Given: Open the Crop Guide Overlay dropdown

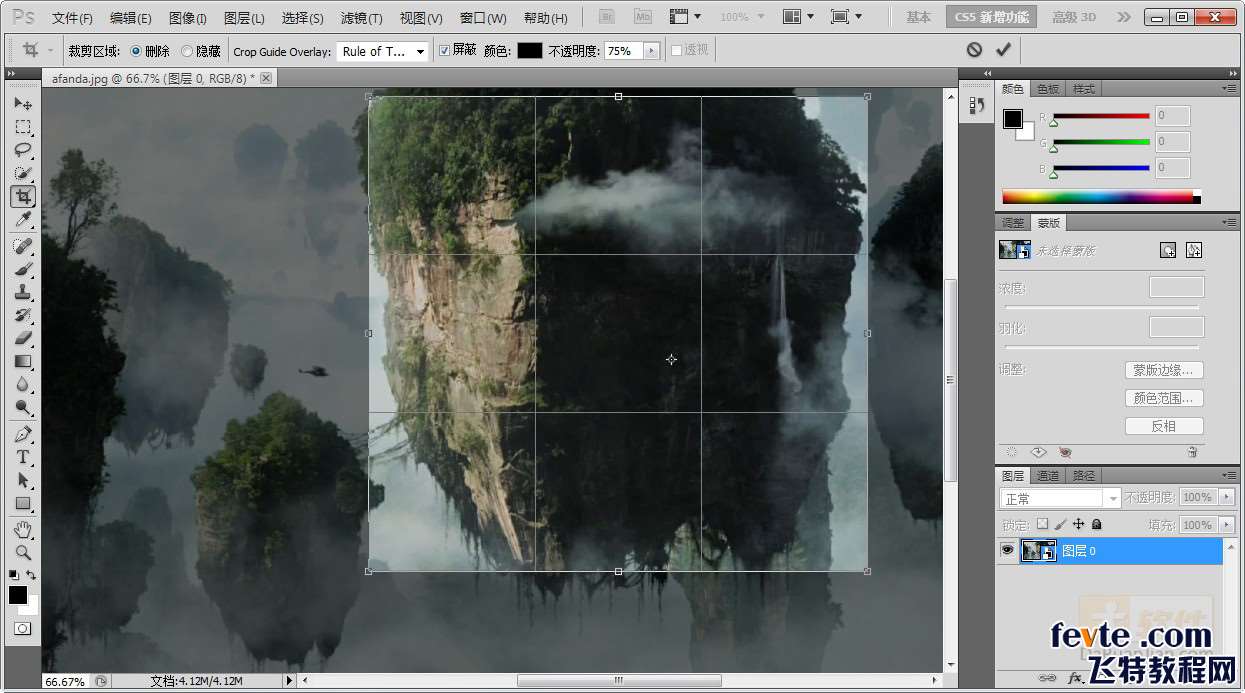Looking at the screenshot, I should click(384, 51).
